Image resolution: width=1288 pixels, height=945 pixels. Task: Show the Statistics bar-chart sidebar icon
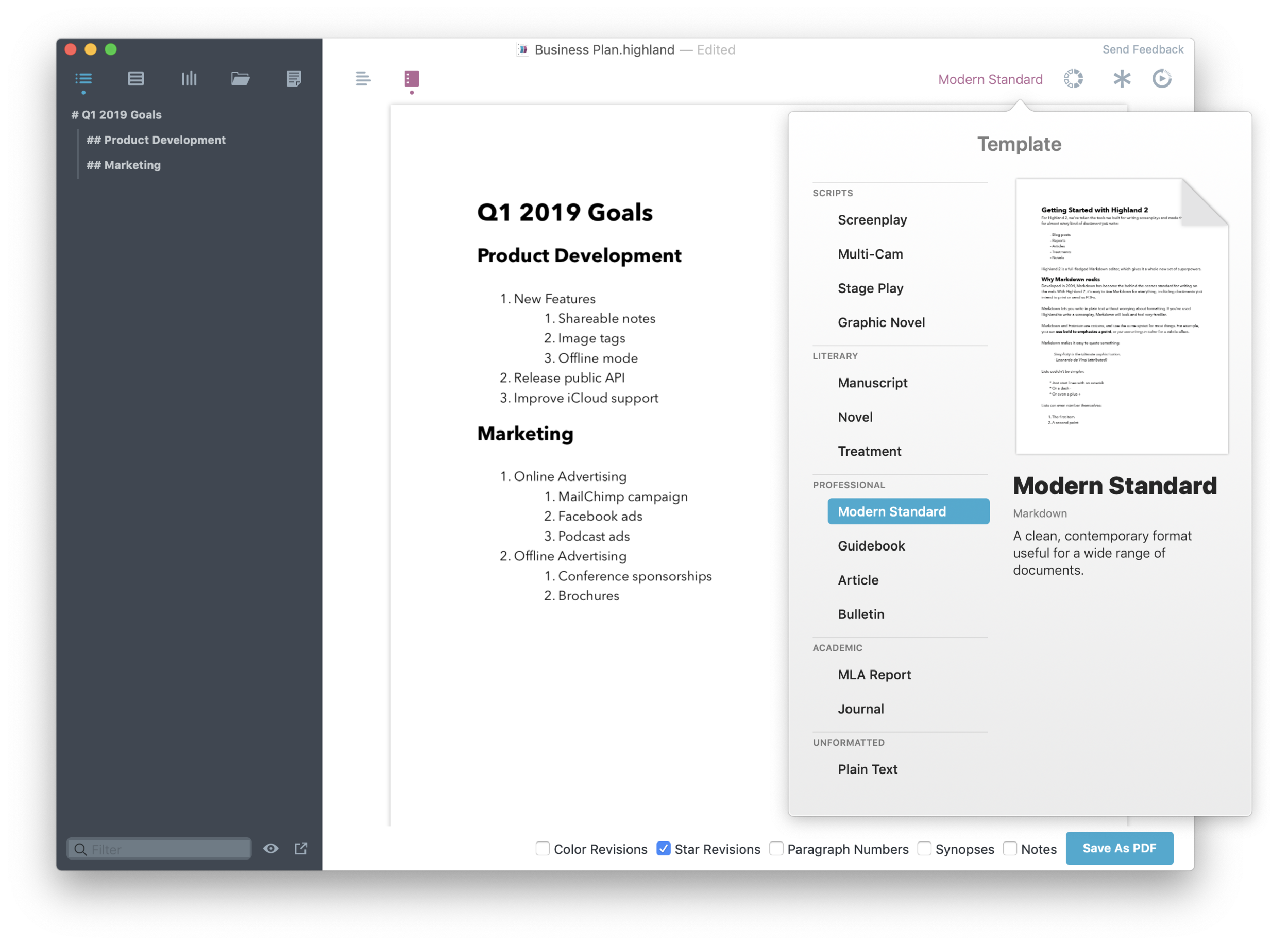point(189,78)
